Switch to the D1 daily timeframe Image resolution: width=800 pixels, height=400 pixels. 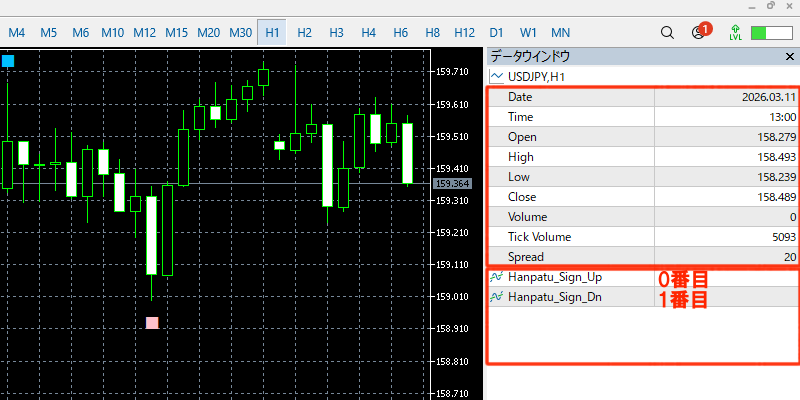(x=496, y=33)
